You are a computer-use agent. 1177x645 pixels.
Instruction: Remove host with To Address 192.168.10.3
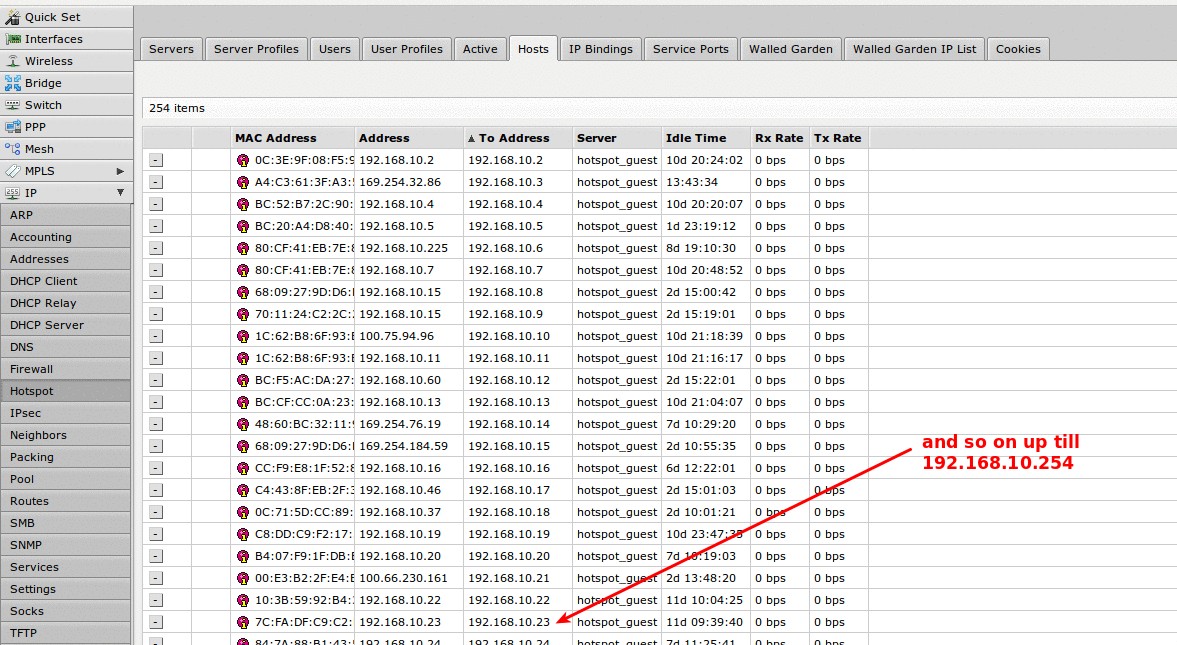pos(156,182)
